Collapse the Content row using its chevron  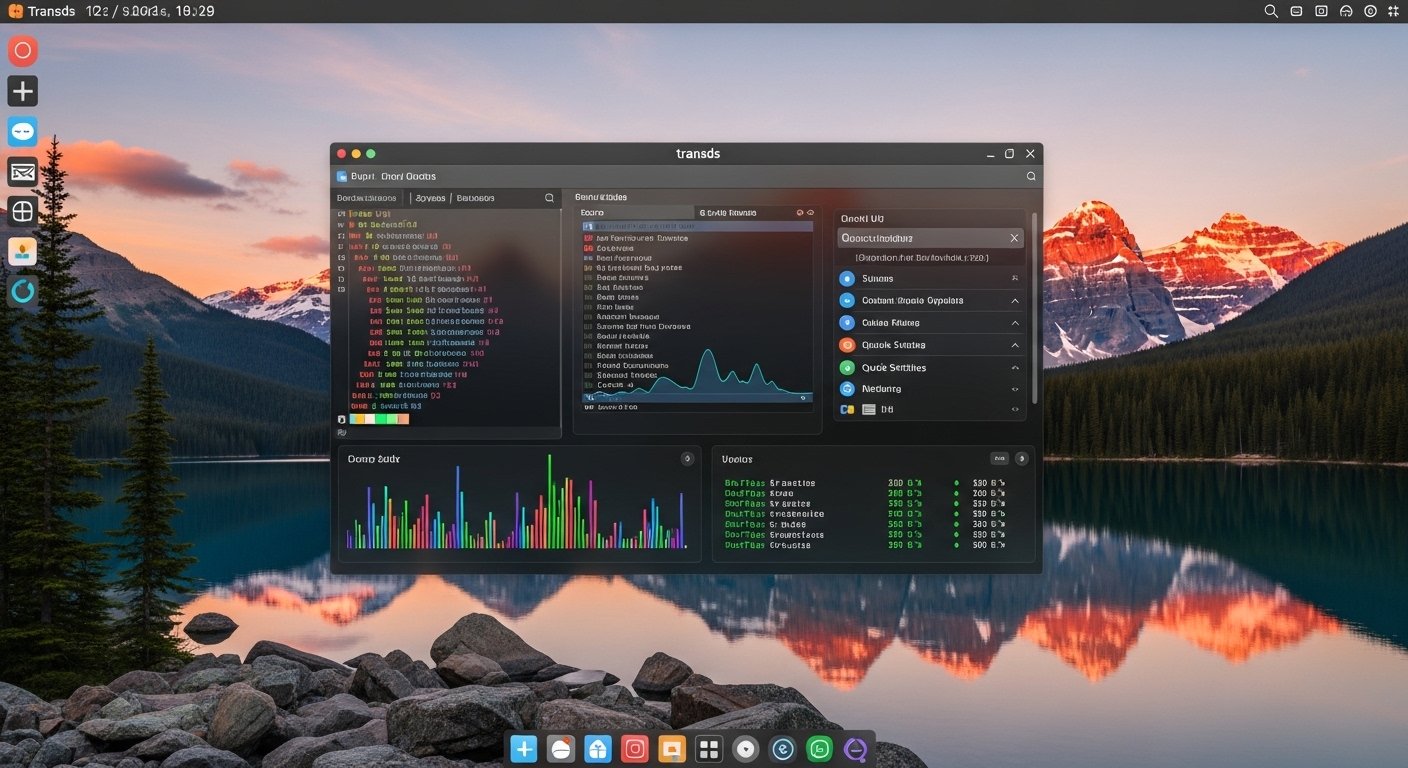1015,301
